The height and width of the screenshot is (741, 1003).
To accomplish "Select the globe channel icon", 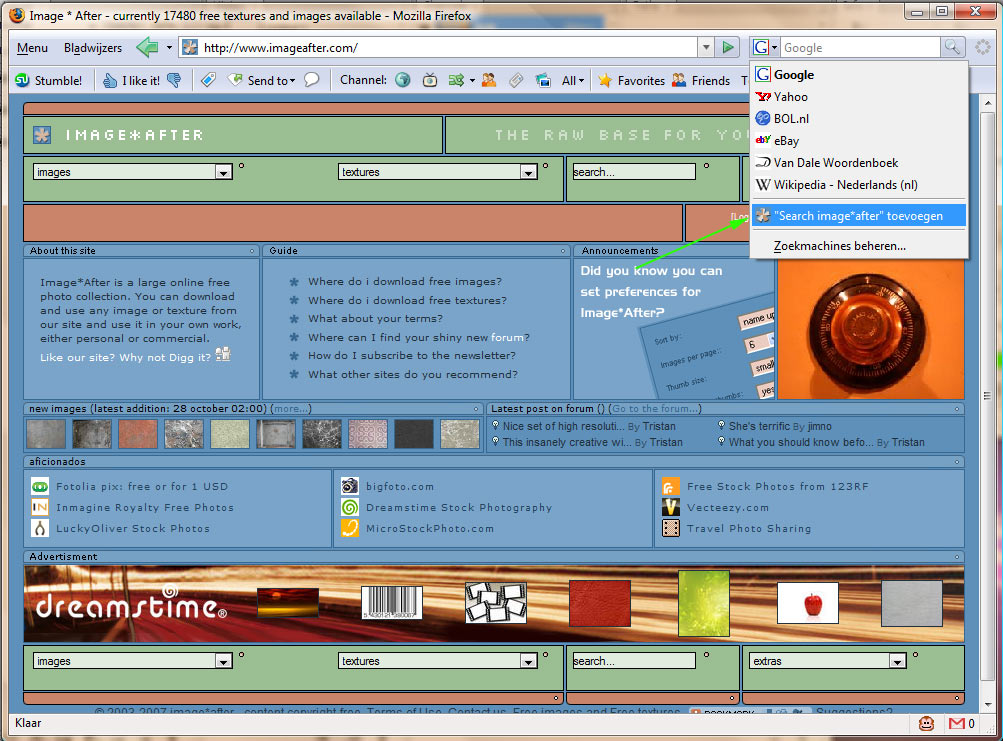I will tap(402, 80).
